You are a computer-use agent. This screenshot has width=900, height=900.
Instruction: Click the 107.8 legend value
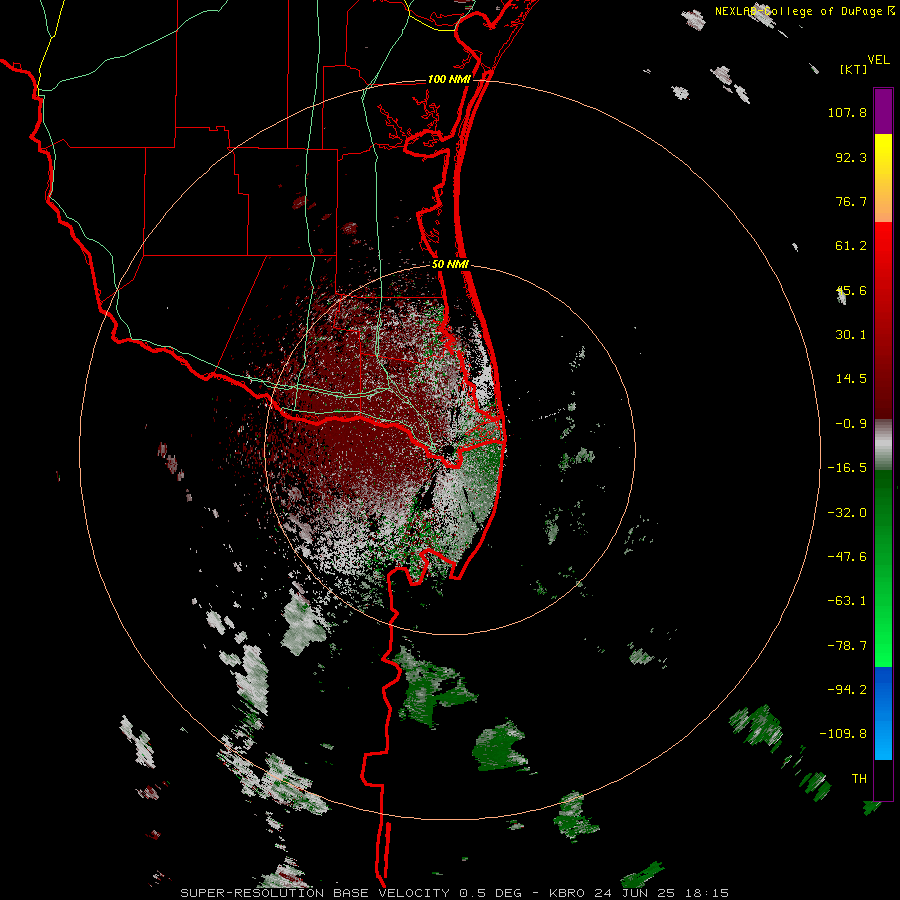847,112
